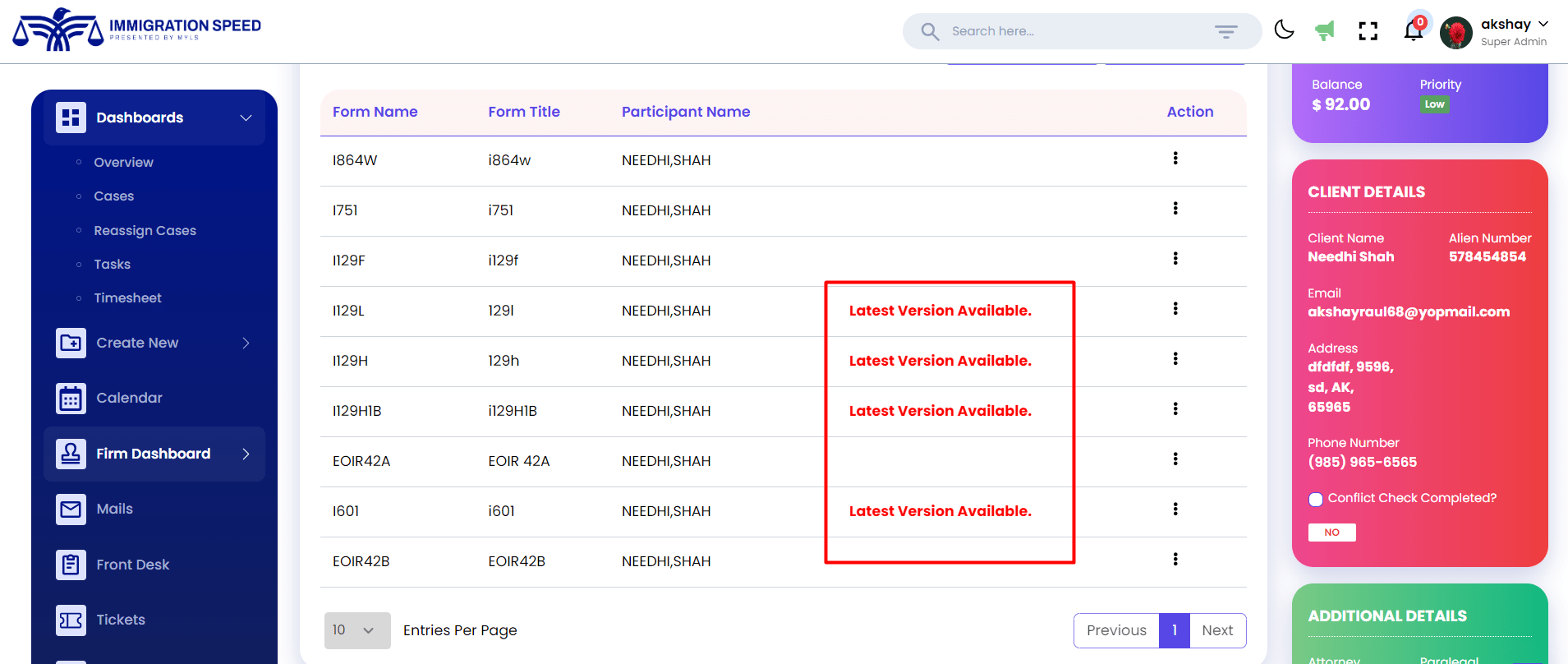Open action menu for I129F row

tap(1175, 258)
